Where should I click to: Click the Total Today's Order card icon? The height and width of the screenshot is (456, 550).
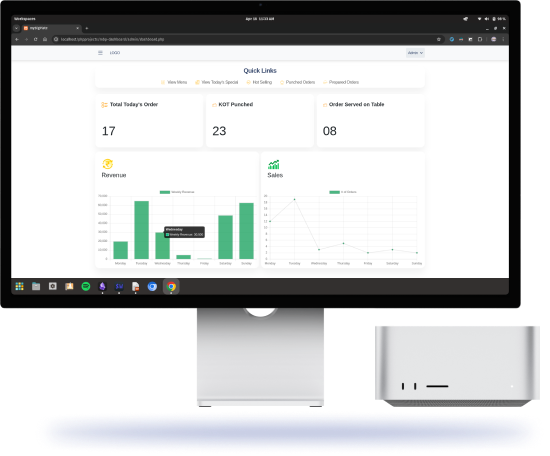tap(106, 106)
